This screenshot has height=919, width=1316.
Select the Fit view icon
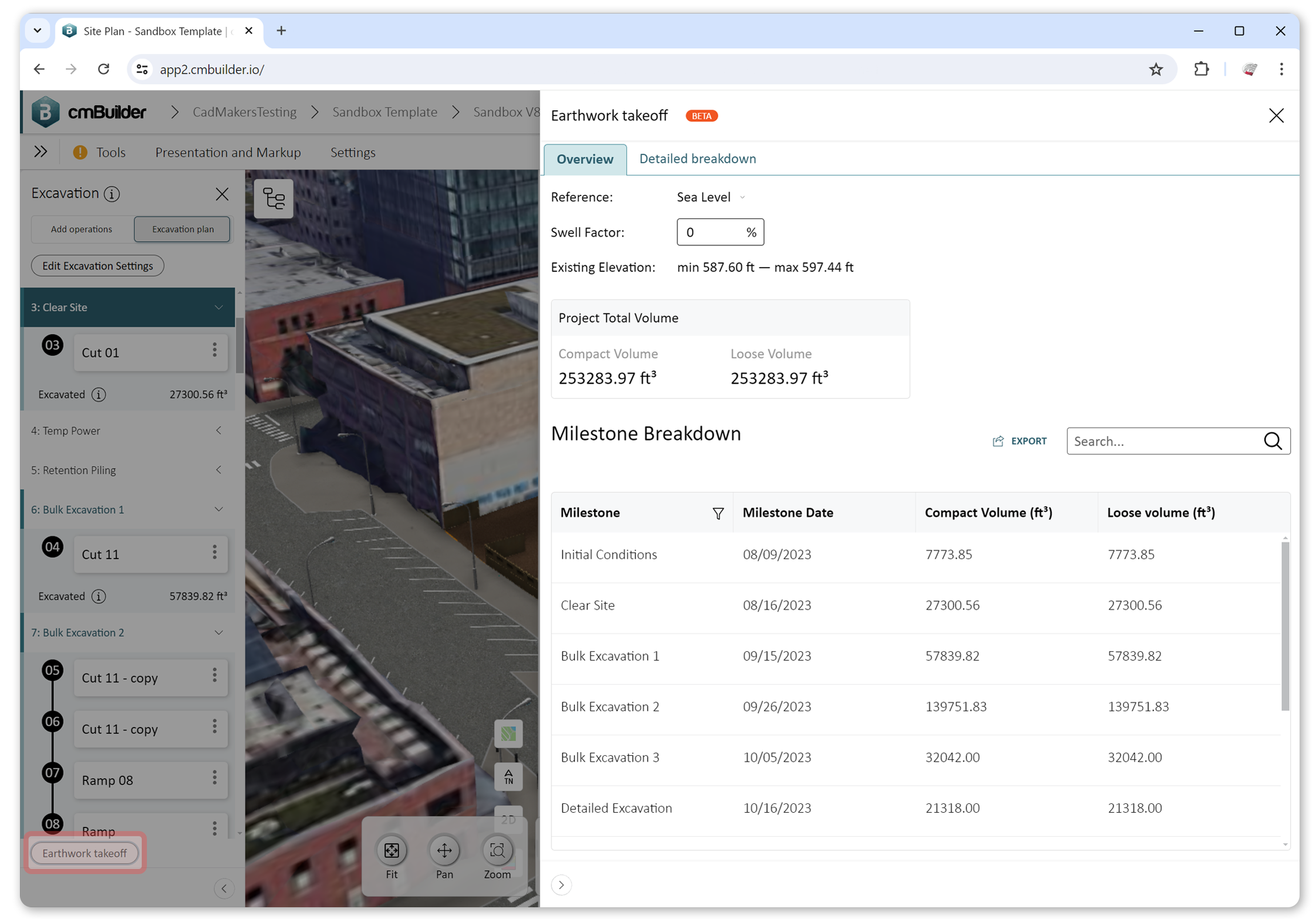[392, 850]
